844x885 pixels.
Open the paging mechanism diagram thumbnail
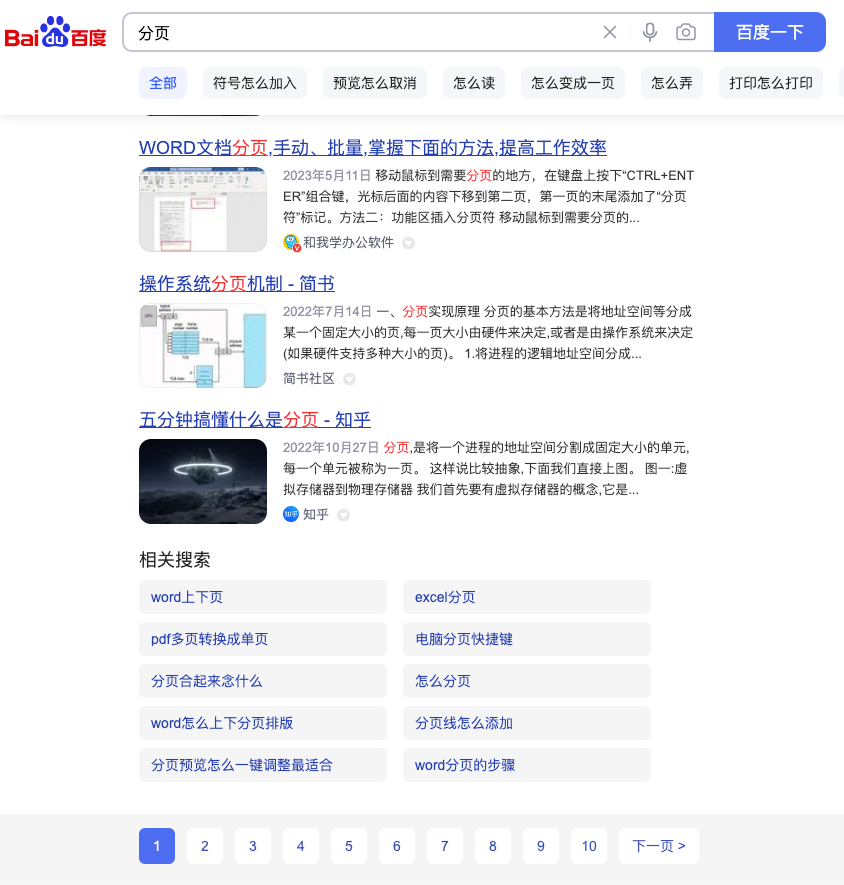tap(203, 345)
